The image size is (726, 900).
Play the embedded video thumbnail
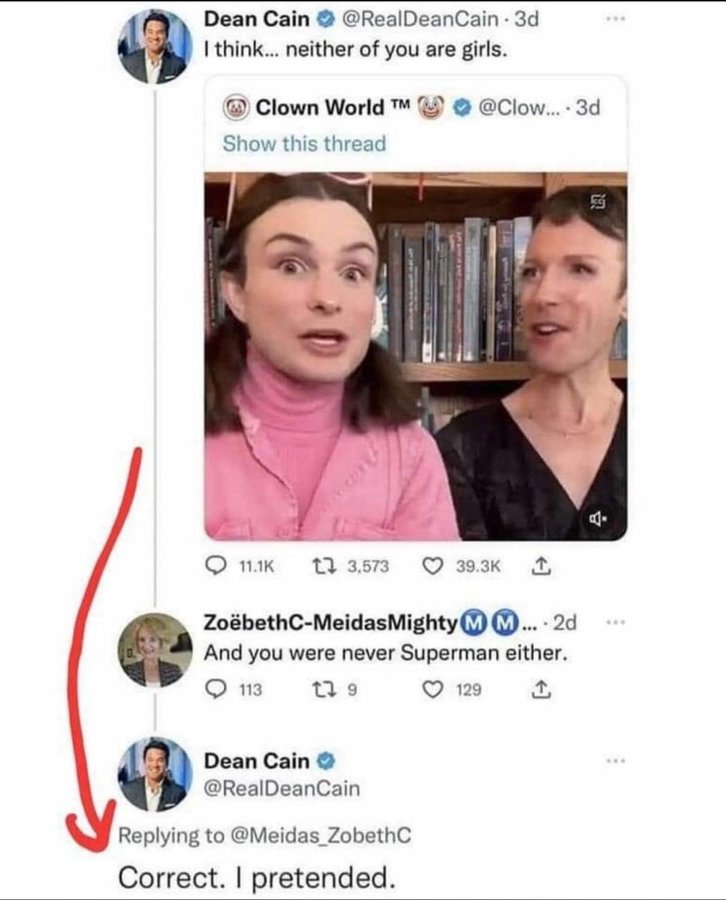[415, 357]
